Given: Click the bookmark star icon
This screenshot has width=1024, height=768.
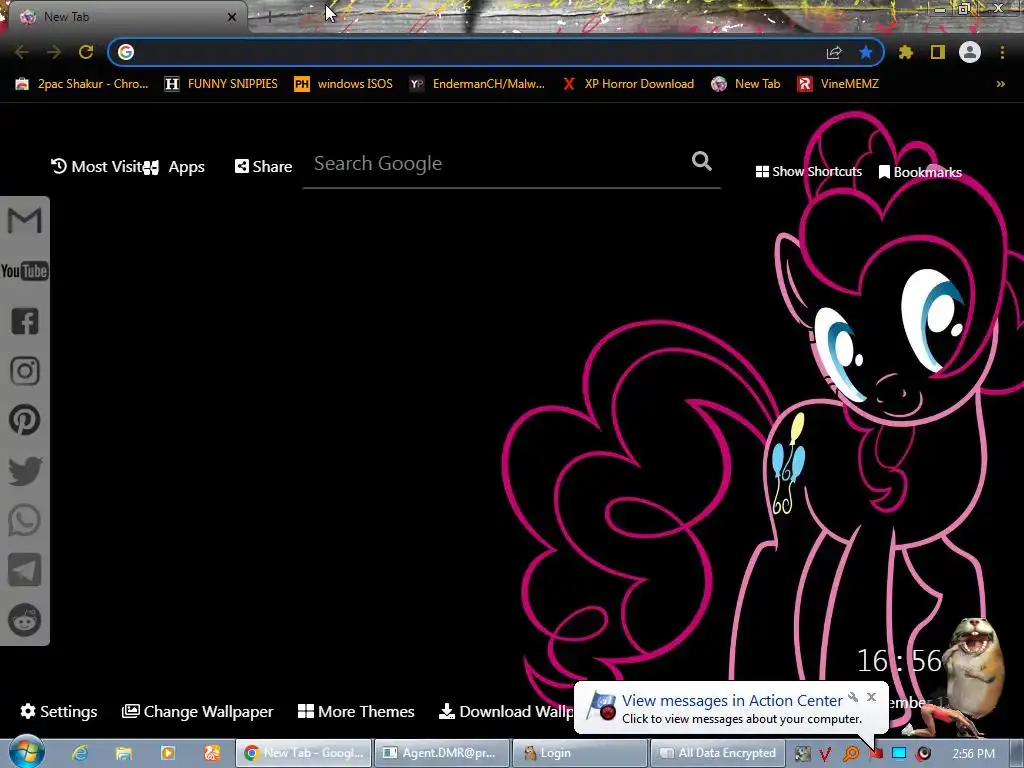Looking at the screenshot, I should click(866, 52).
